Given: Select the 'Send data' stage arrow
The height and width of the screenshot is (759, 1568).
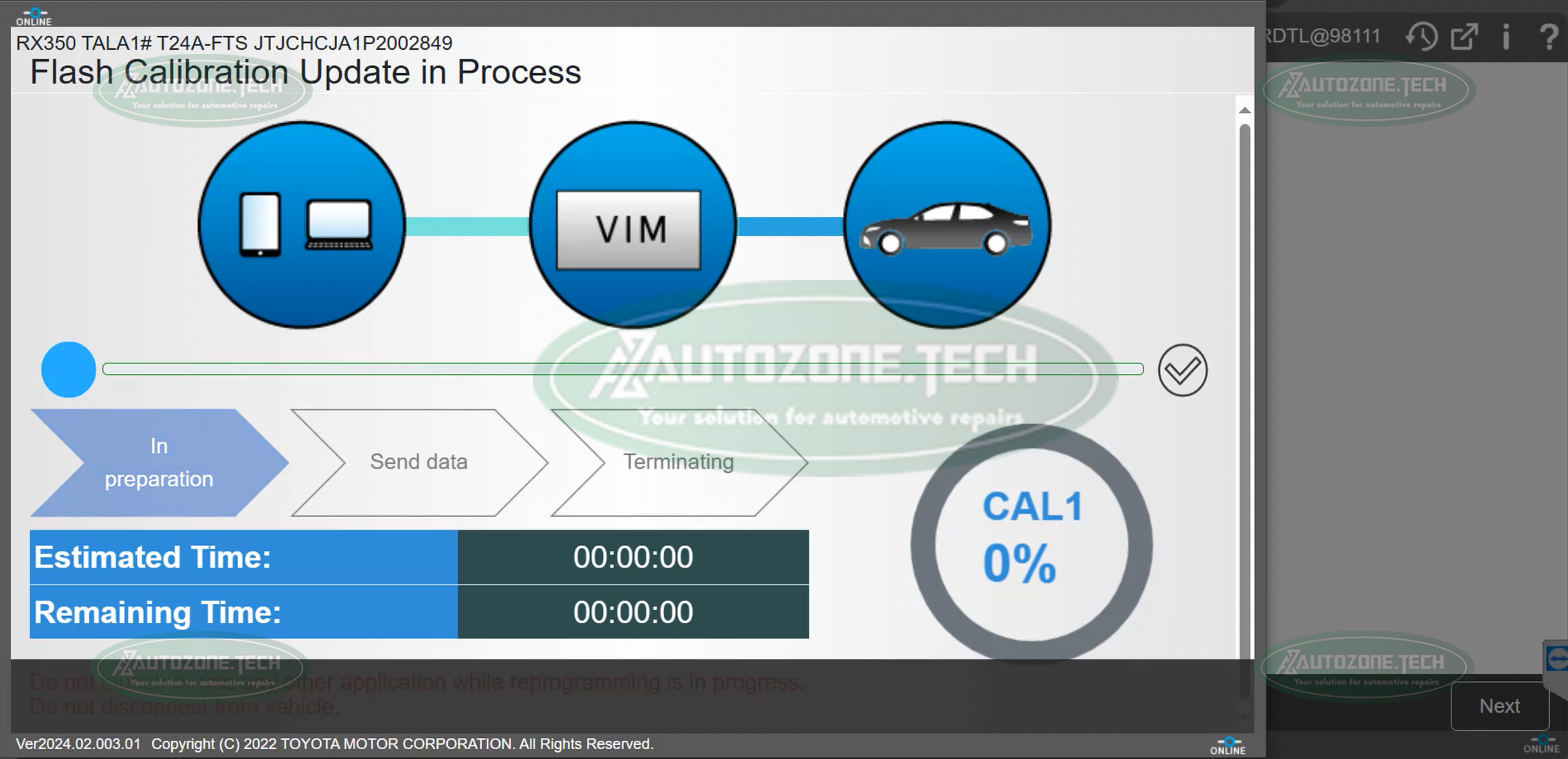Looking at the screenshot, I should tap(418, 462).
